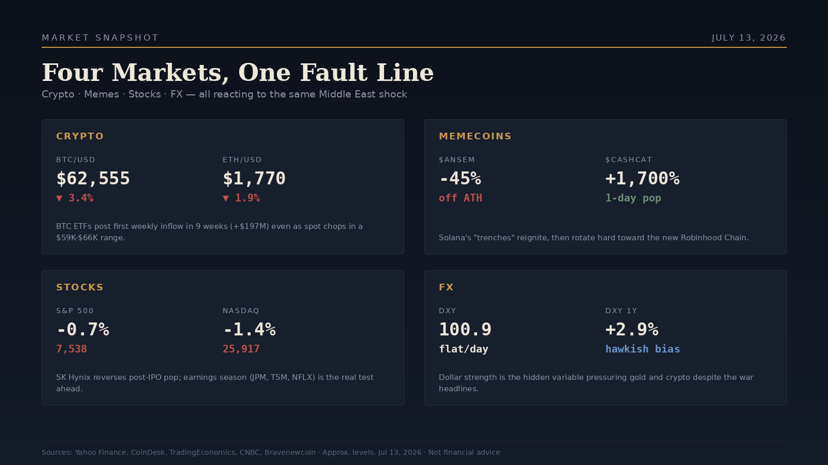Select the $CASHCAT +1,700% figure
This screenshot has height=465, width=828.
click(642, 178)
